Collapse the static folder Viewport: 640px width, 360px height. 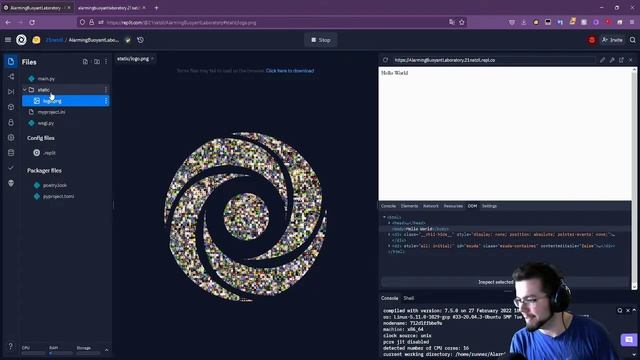(x=25, y=90)
